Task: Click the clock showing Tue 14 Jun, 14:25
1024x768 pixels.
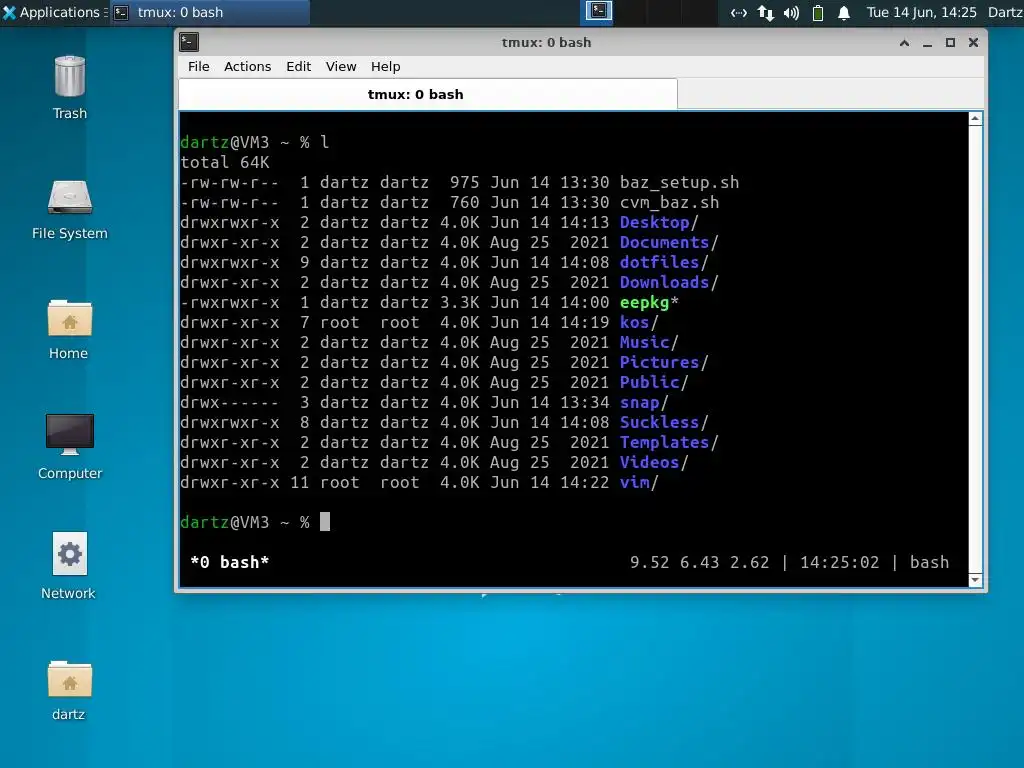Action: tap(921, 12)
